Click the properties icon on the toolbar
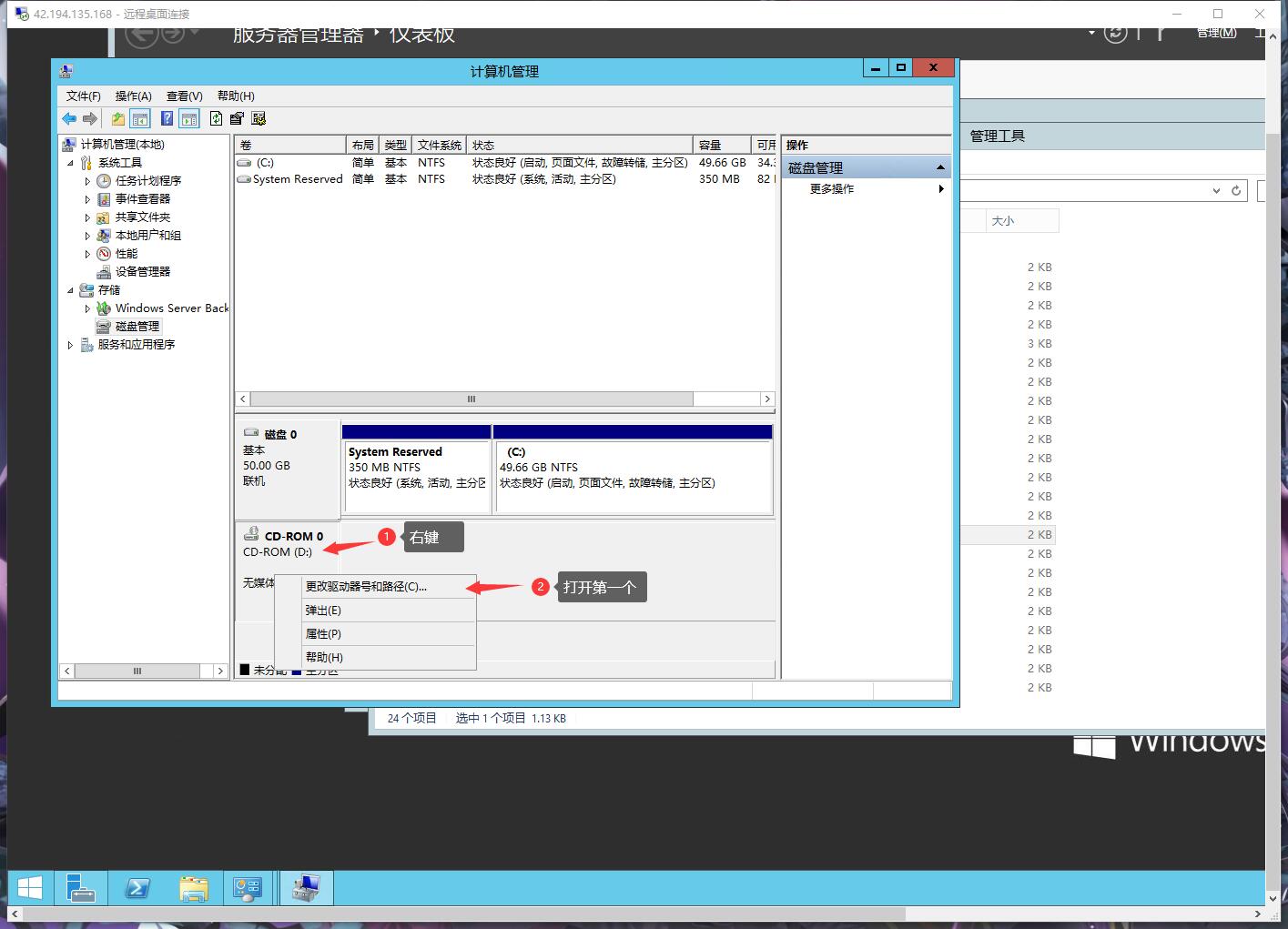Viewport: 1288px width, 929px height. click(x=237, y=118)
